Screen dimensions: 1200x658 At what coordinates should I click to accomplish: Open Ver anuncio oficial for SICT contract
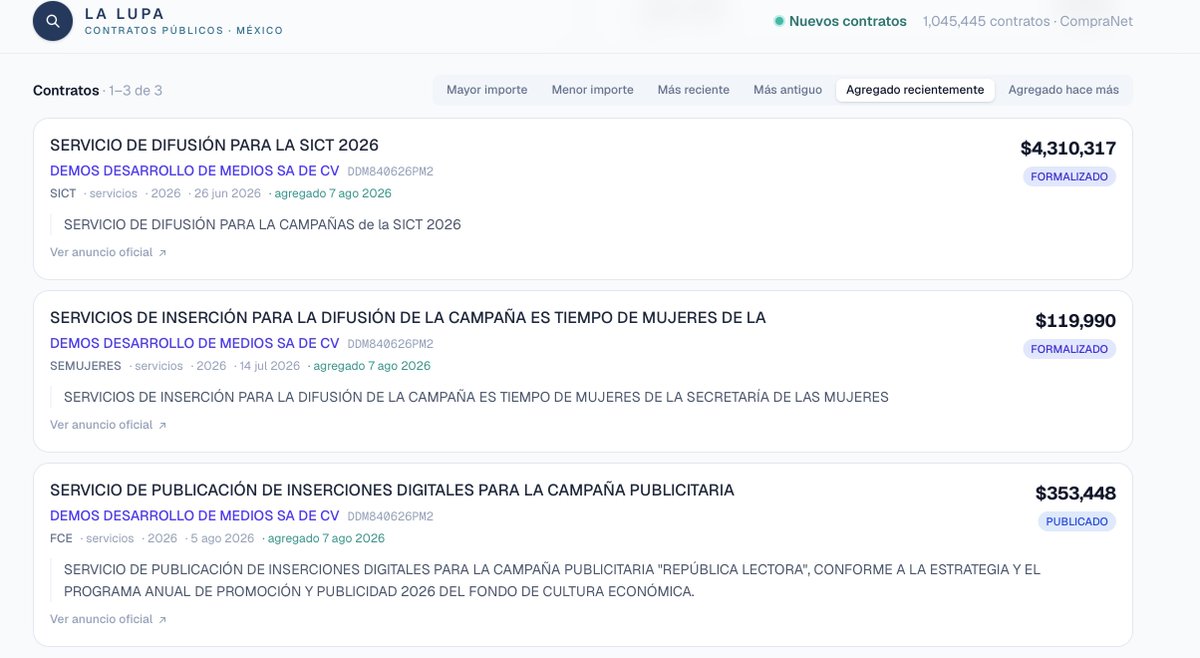click(x=108, y=253)
